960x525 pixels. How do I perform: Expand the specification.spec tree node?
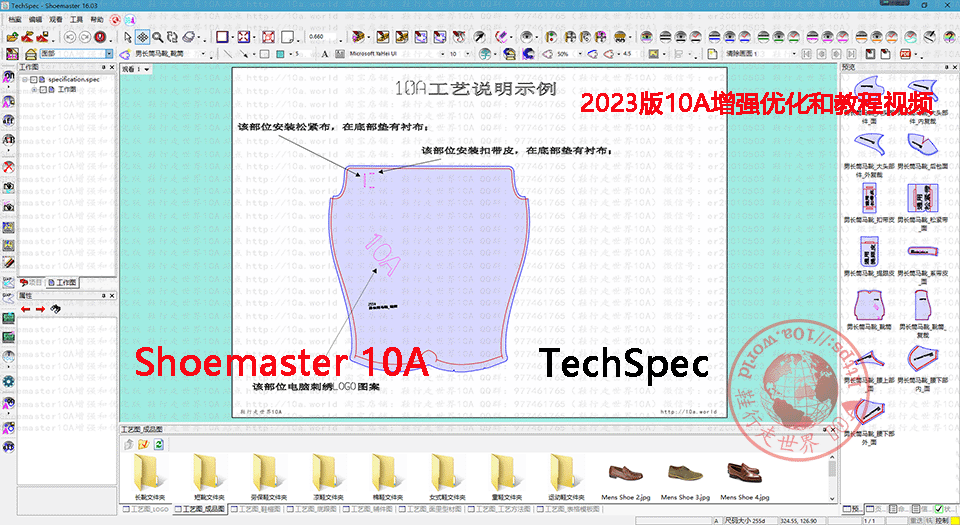[25, 80]
